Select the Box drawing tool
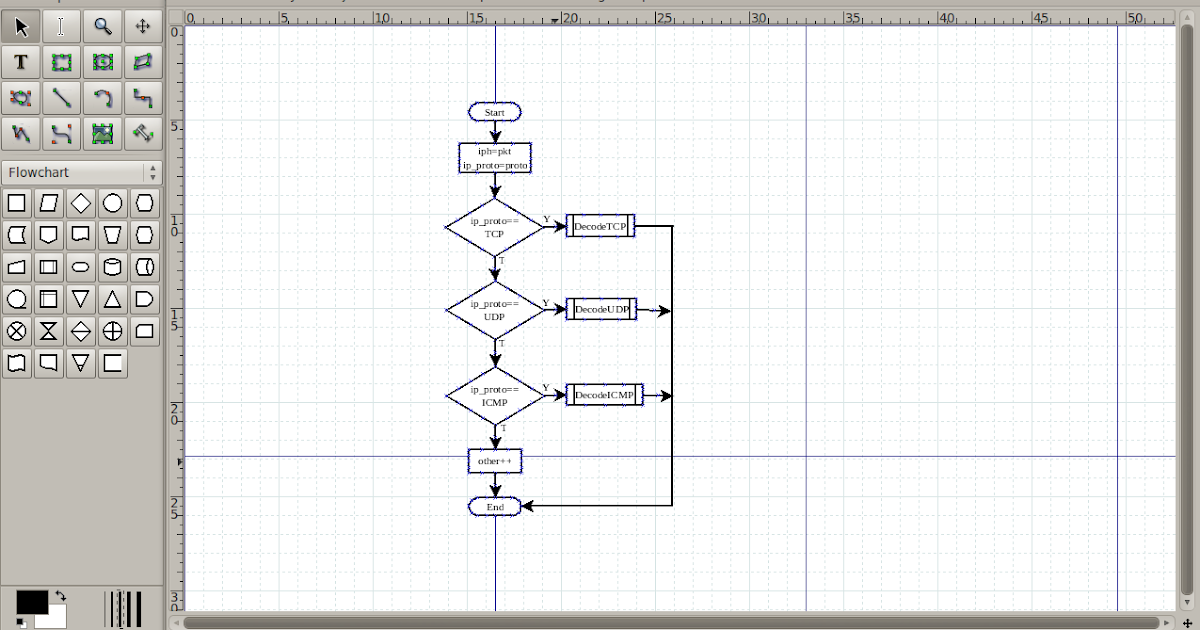1200x630 pixels. click(x=62, y=63)
